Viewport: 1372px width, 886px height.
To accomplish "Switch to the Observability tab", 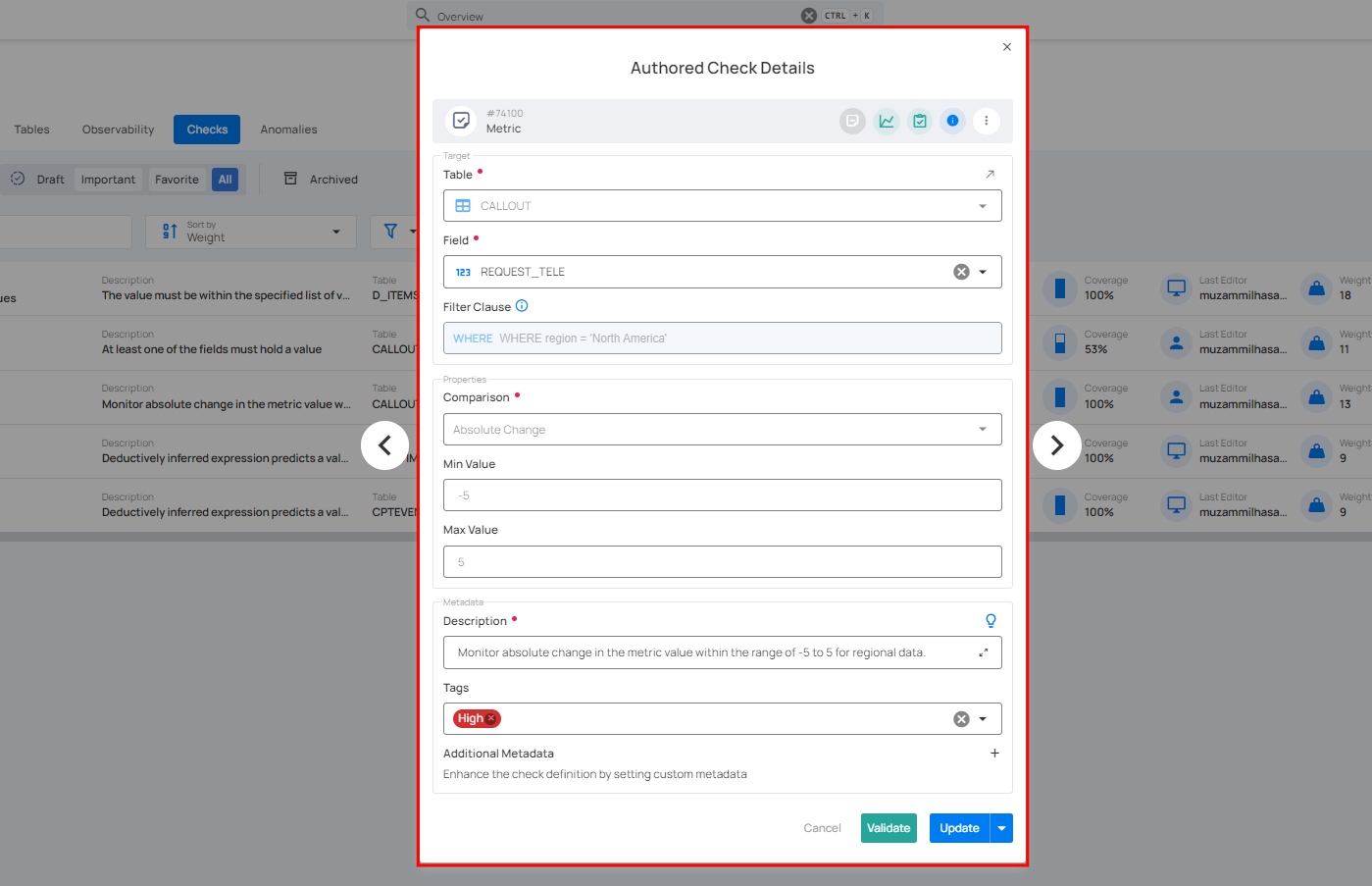I will pos(118,130).
